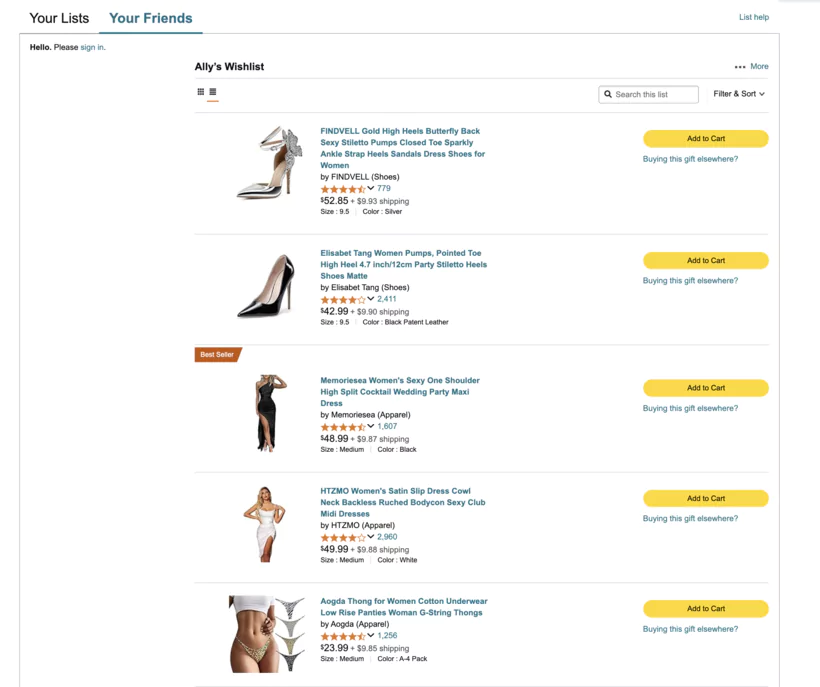Click the 'Color : A-4 Pack' text
Viewport: 820px width, 687px height.
[402, 659]
